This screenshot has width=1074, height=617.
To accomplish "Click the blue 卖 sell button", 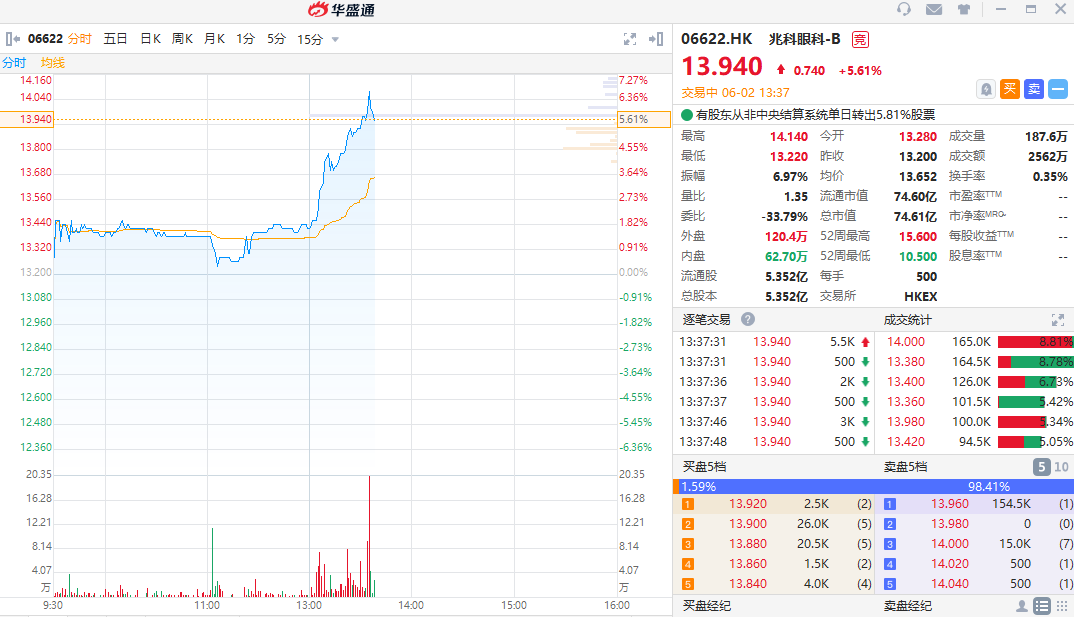I will coord(1034,89).
